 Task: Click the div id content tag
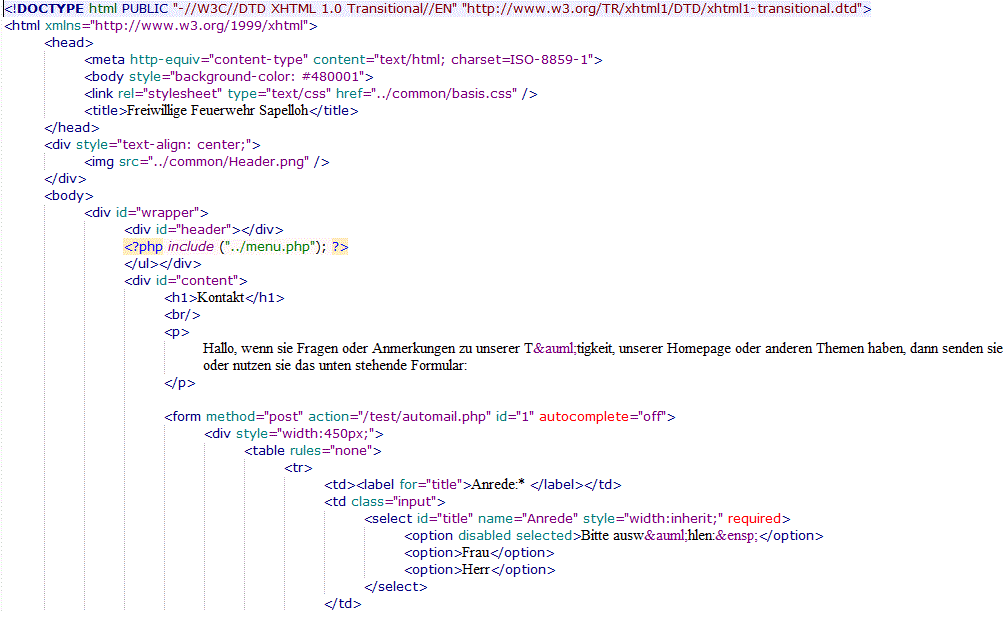pyautogui.click(x=186, y=281)
